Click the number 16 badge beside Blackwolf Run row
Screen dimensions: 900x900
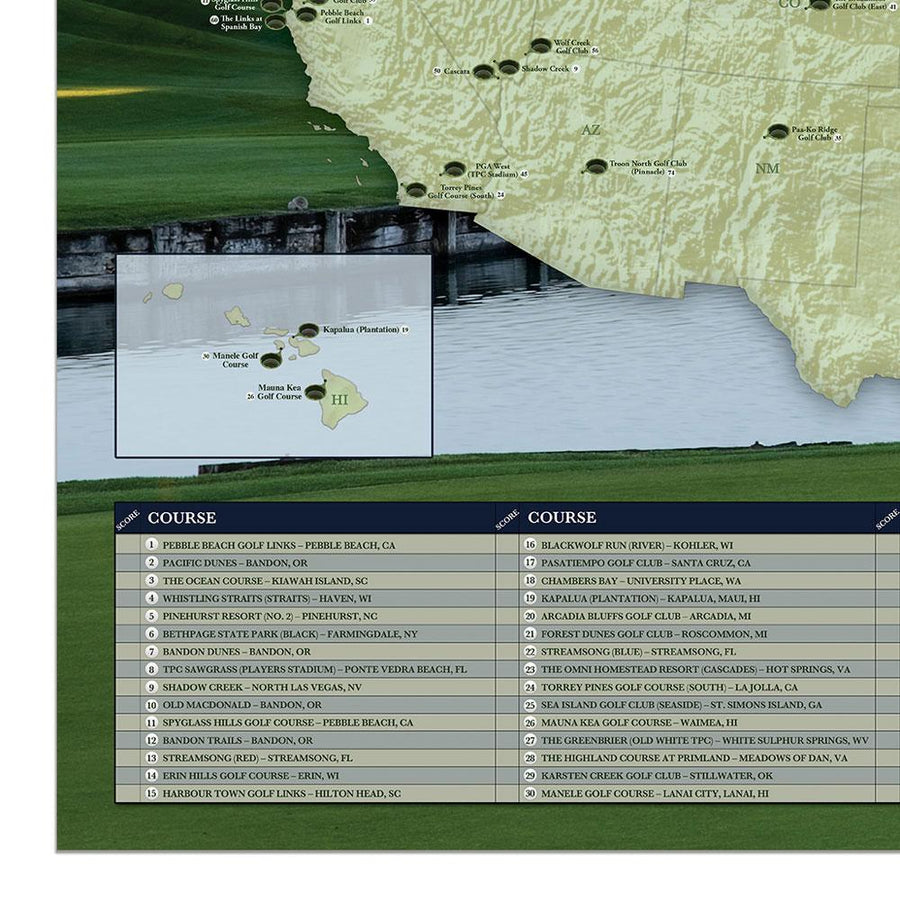point(530,545)
